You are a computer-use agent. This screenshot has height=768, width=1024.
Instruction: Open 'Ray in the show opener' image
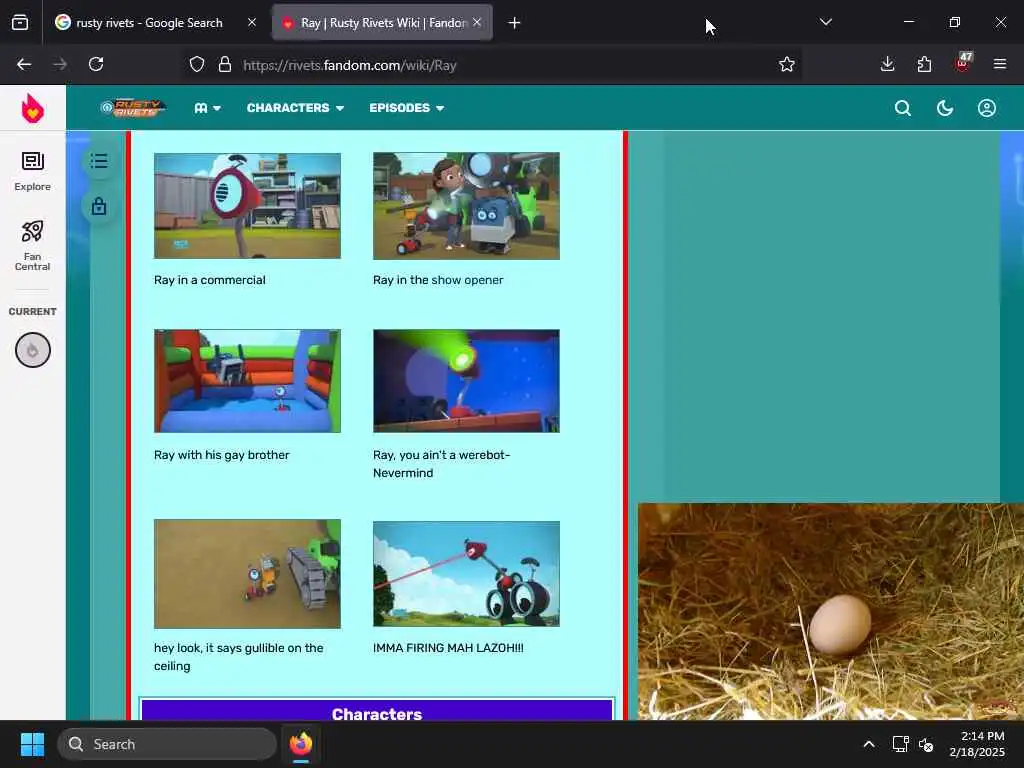[x=466, y=206]
